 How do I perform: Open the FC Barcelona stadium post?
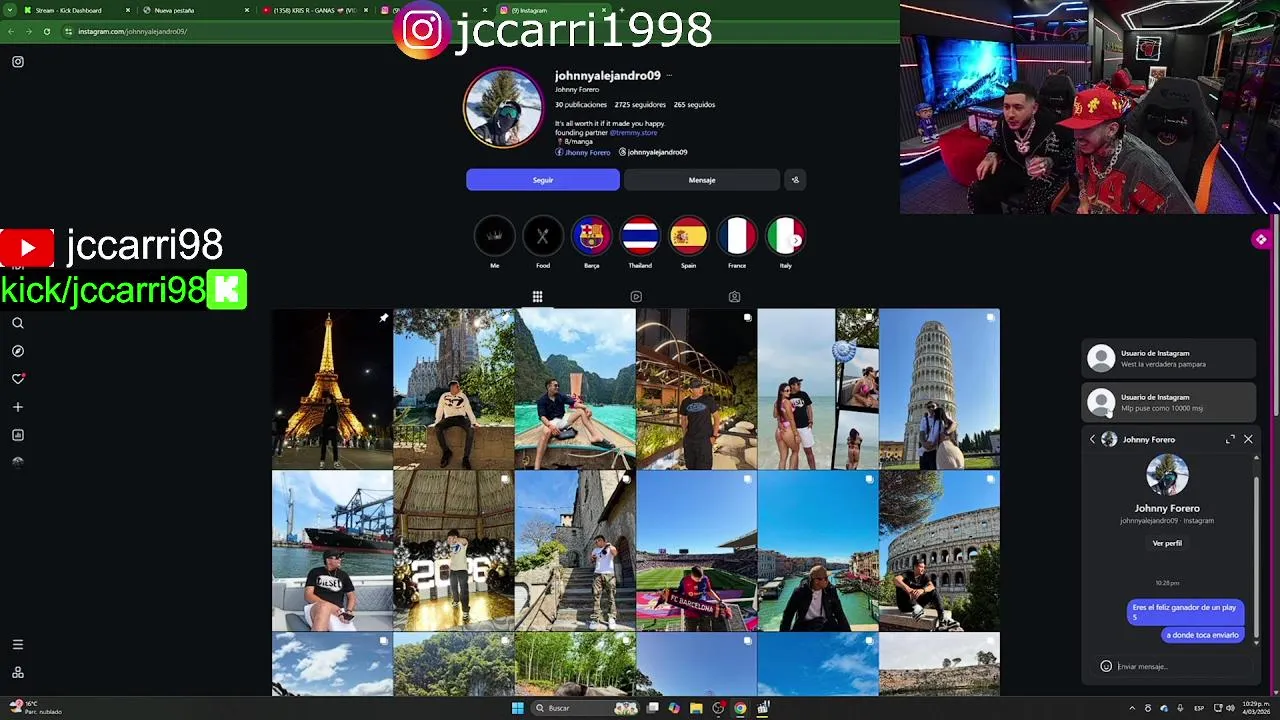pyautogui.click(x=696, y=551)
